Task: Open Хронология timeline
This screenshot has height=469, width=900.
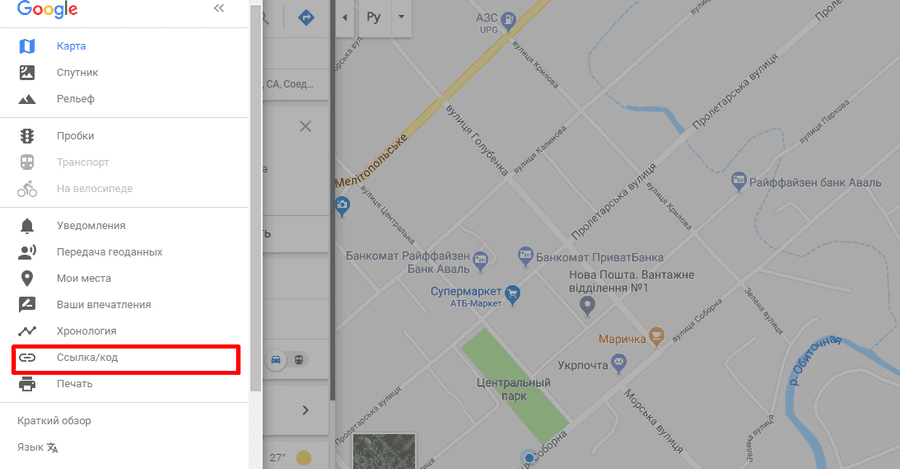Action: tap(125, 331)
